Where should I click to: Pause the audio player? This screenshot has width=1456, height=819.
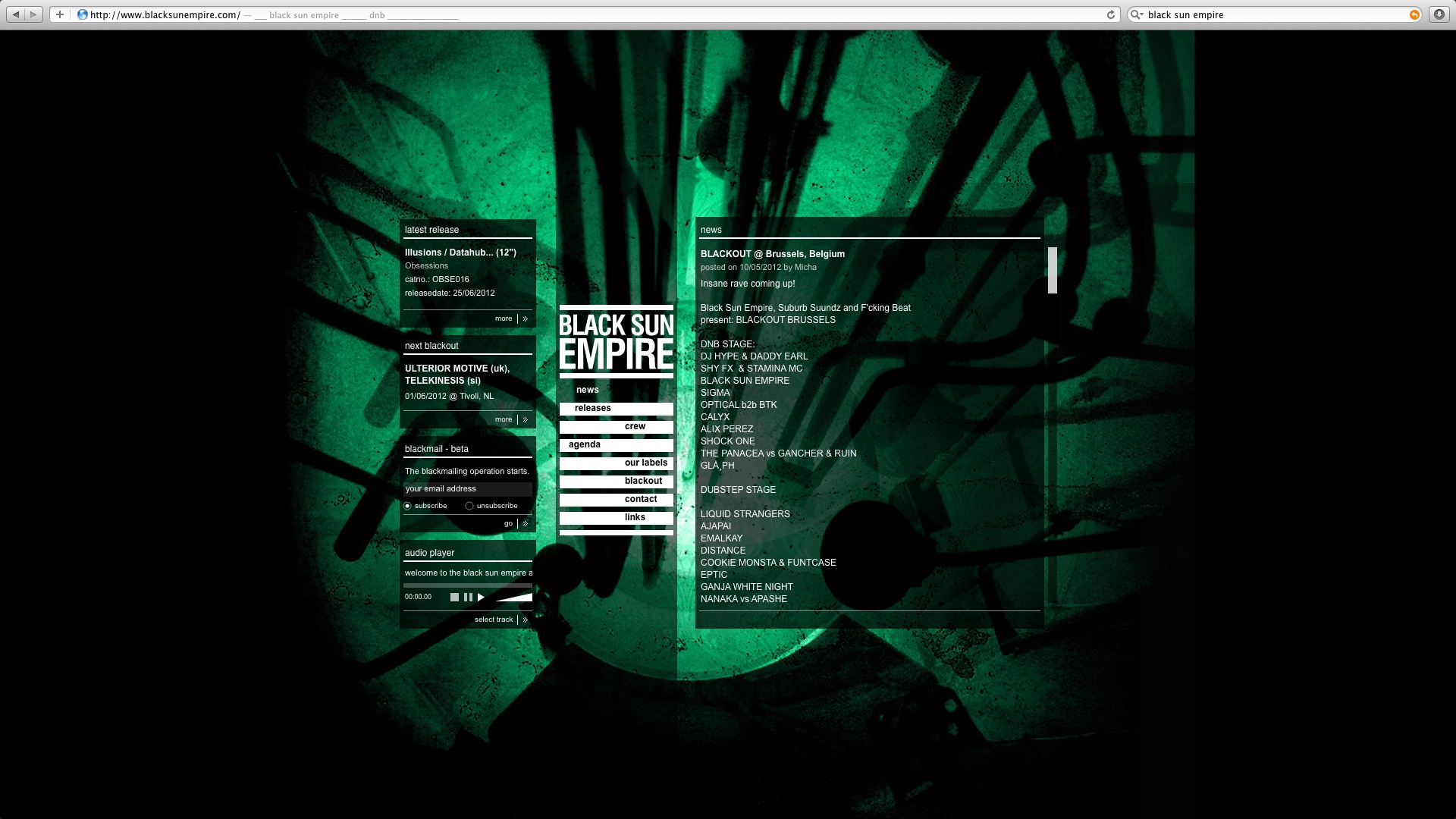[468, 598]
